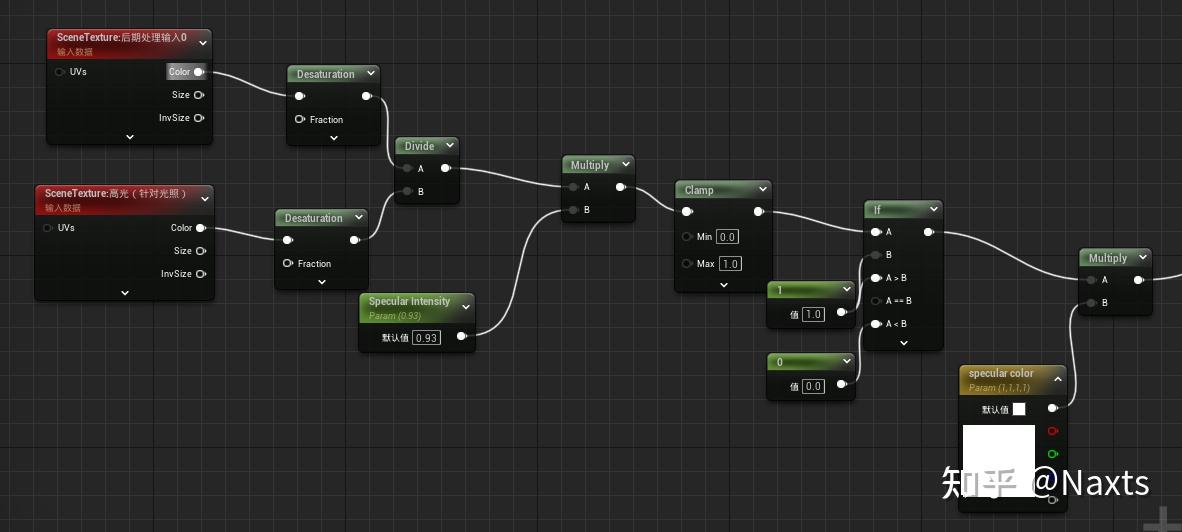Open header chevron on SceneTexture:高光 node

pos(203,199)
